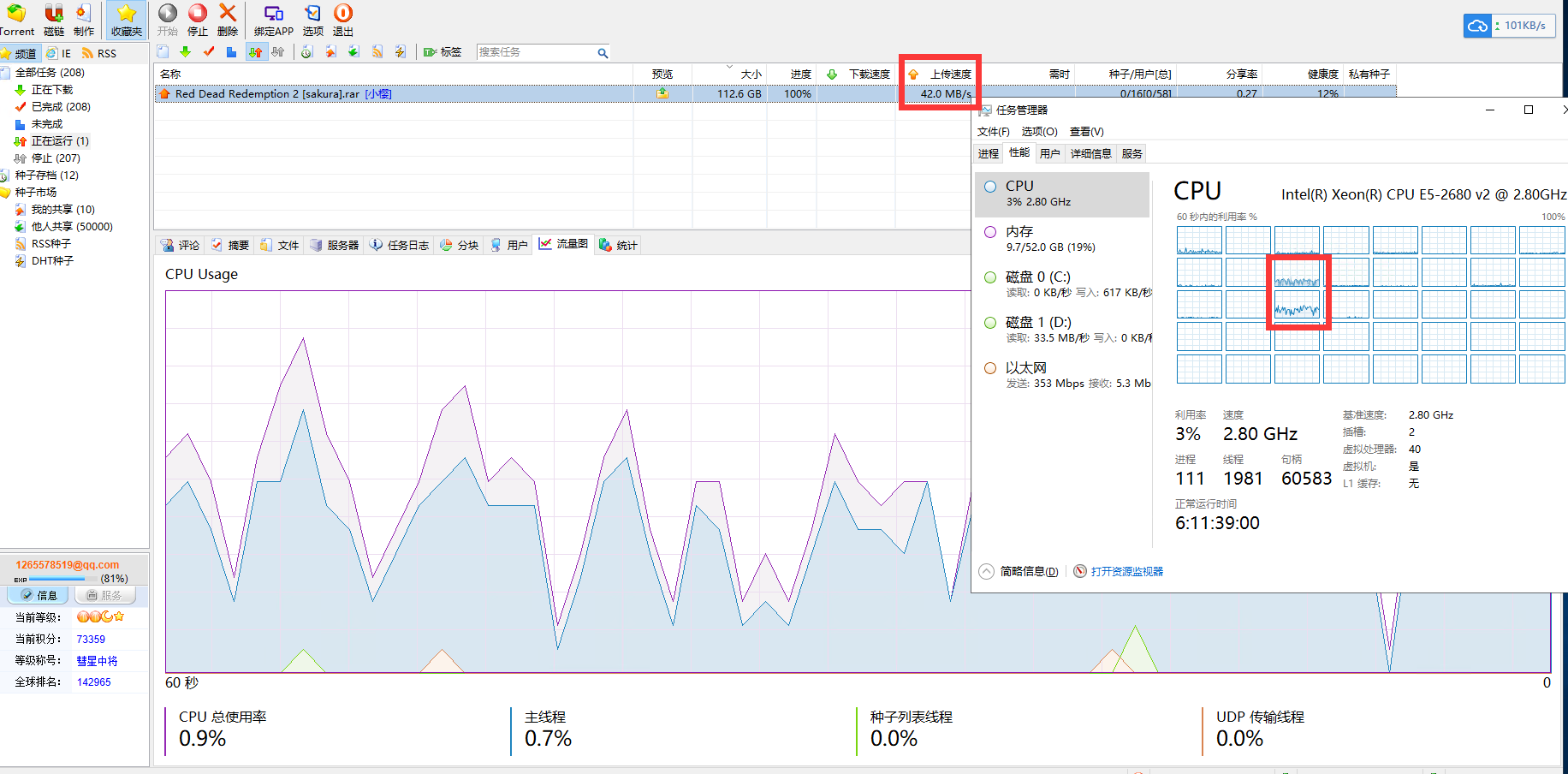
Task: Select 种子存档 (12) in the sidebar
Action: click(46, 176)
